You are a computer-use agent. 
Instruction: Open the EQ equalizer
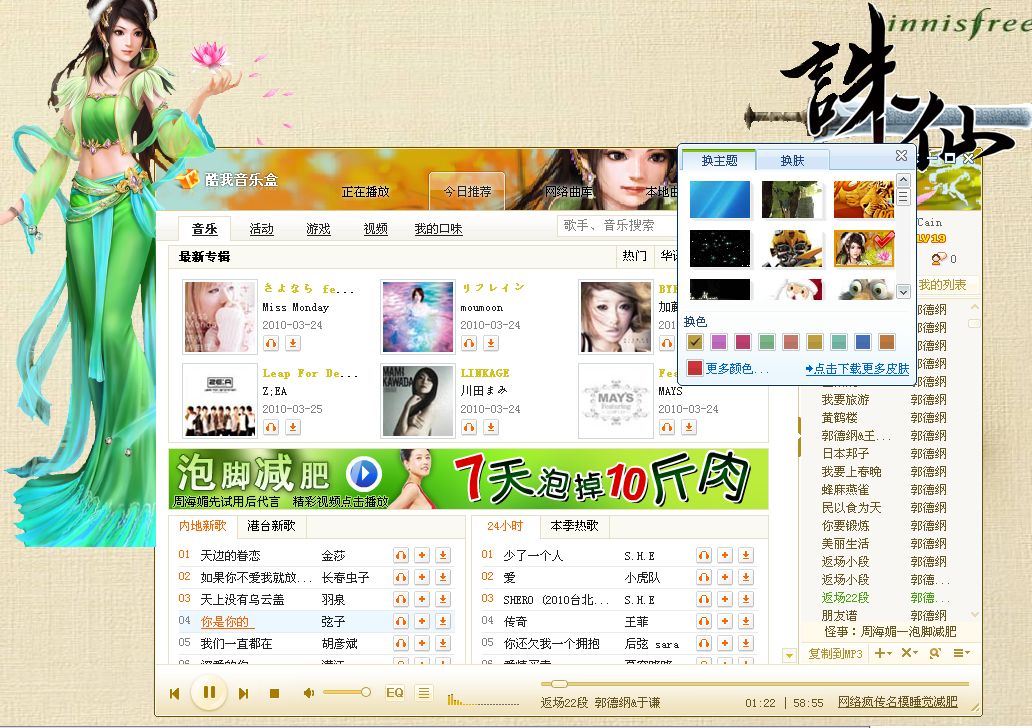(x=395, y=692)
